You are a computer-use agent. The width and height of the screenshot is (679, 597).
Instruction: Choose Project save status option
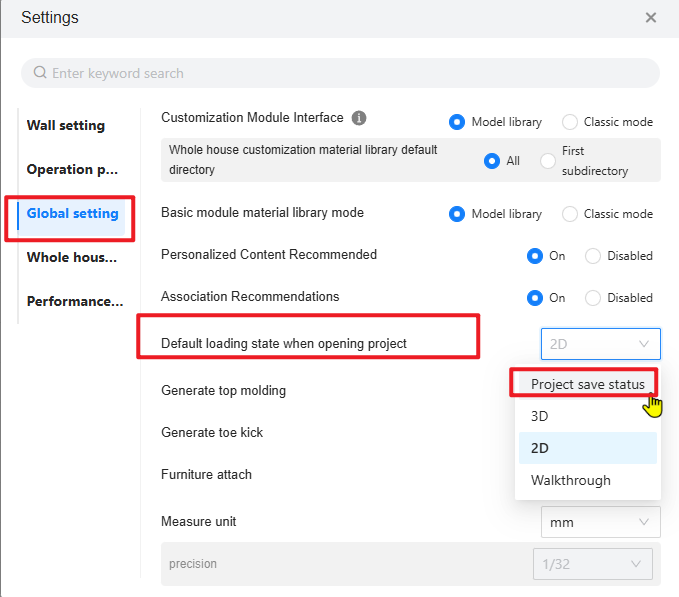tap(587, 384)
